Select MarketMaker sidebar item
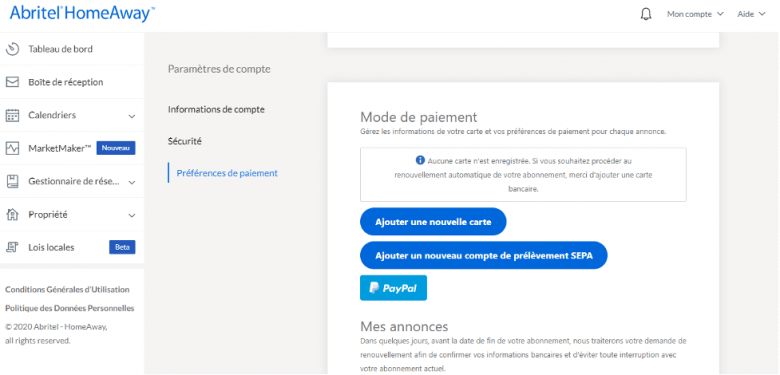Screen dimensions: 780x375 point(72,148)
